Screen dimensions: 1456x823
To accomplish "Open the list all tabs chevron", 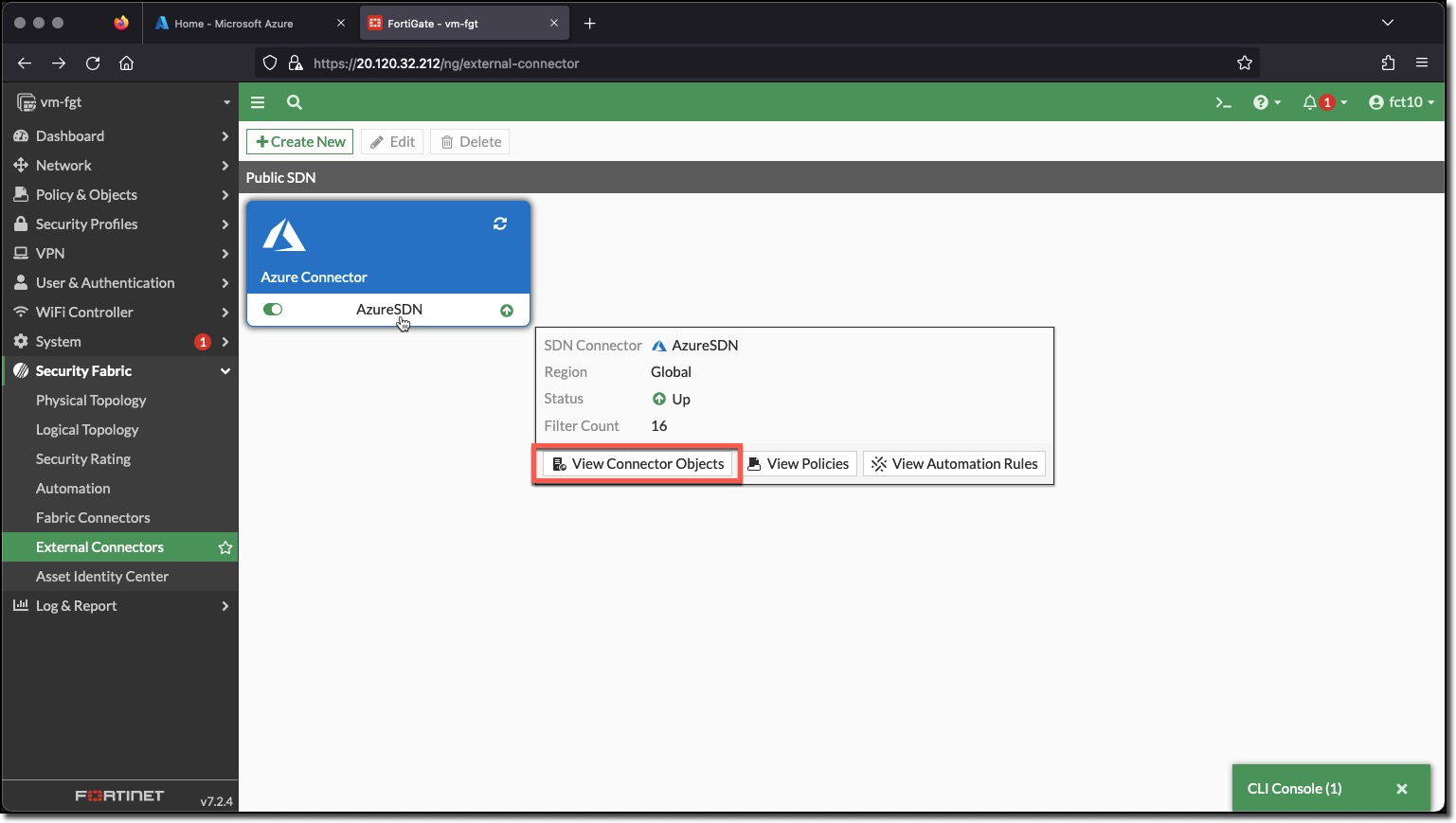I will [x=1388, y=23].
